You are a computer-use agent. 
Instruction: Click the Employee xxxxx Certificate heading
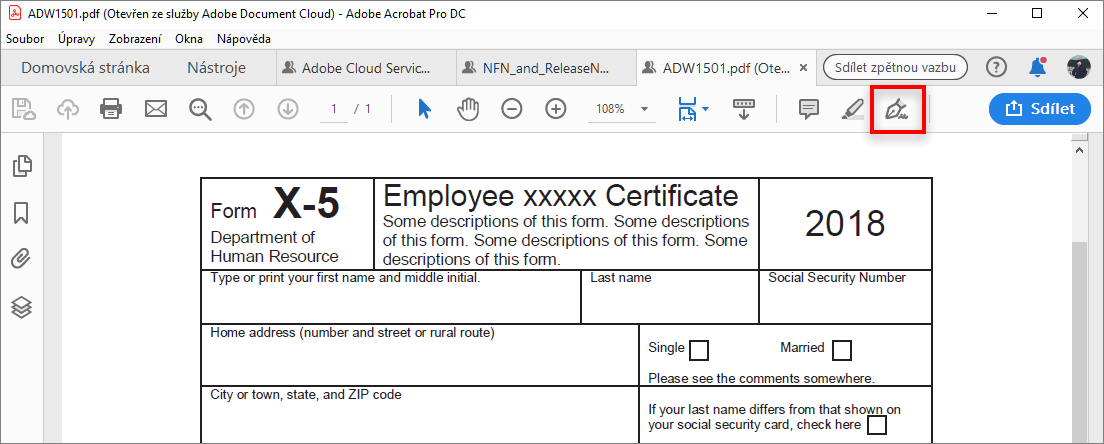click(560, 195)
